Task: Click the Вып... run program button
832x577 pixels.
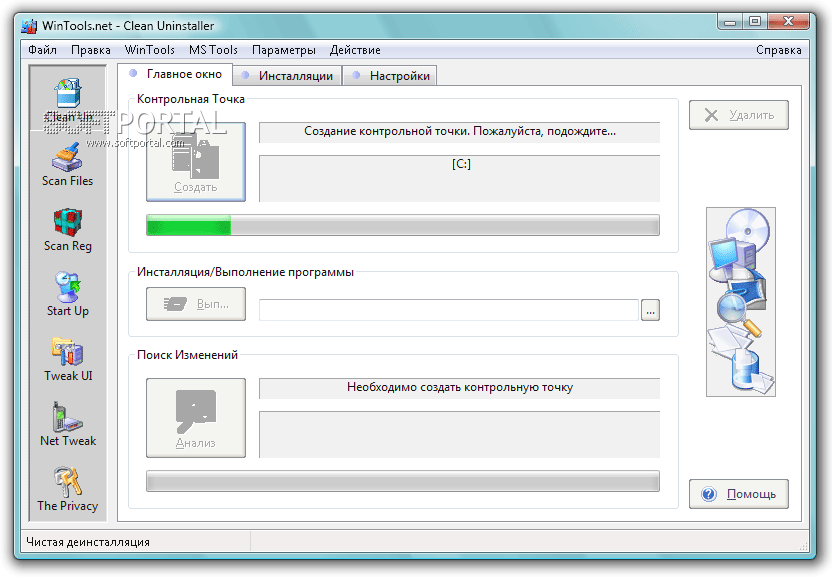Action: (196, 304)
